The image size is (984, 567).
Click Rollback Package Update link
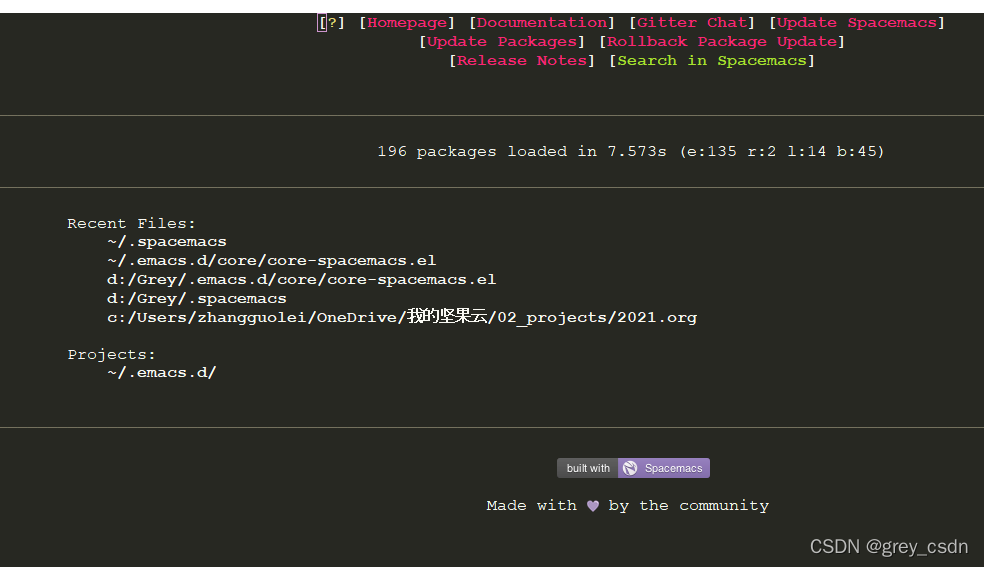722,41
